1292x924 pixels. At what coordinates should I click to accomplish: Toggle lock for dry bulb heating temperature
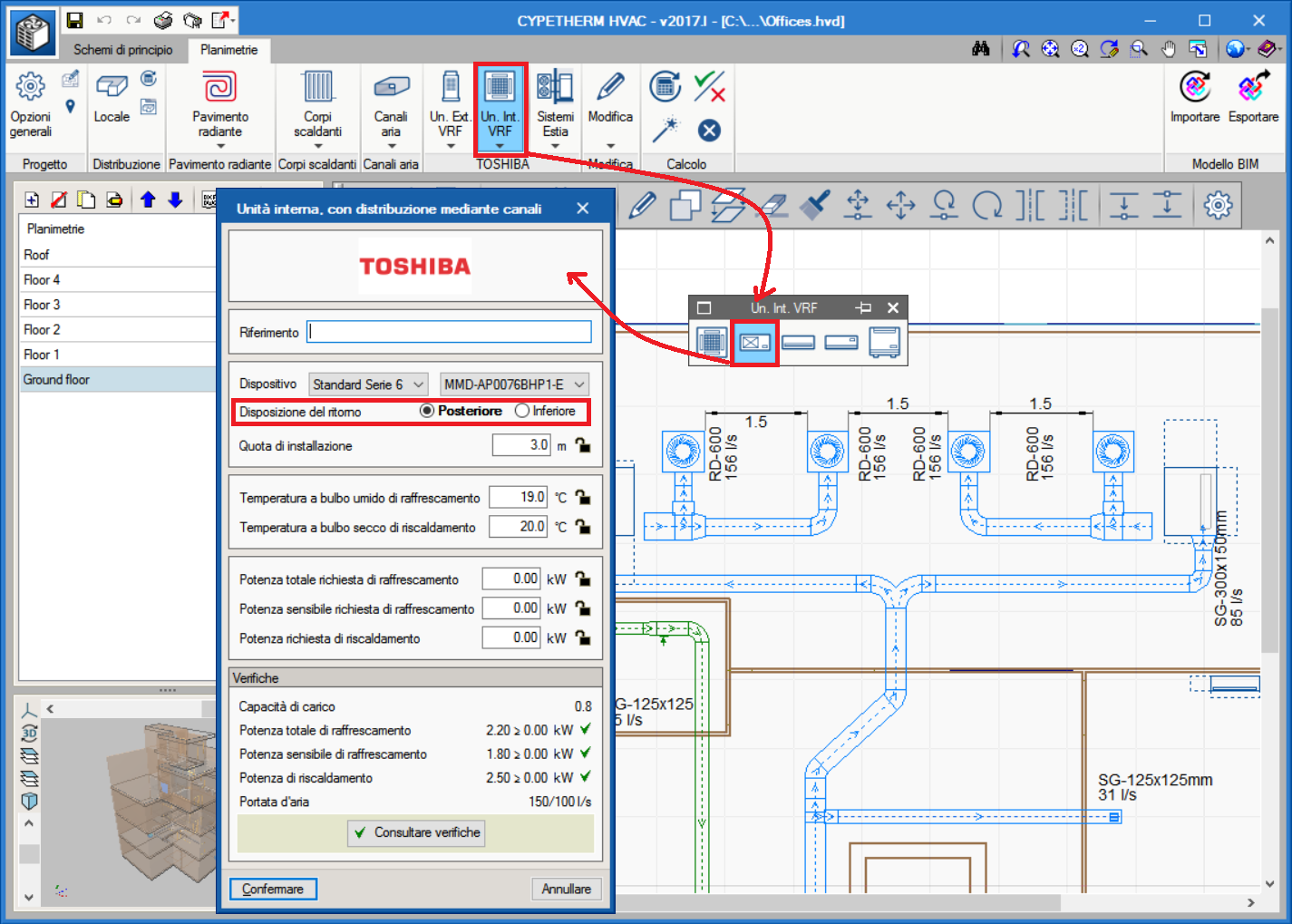[x=582, y=526]
